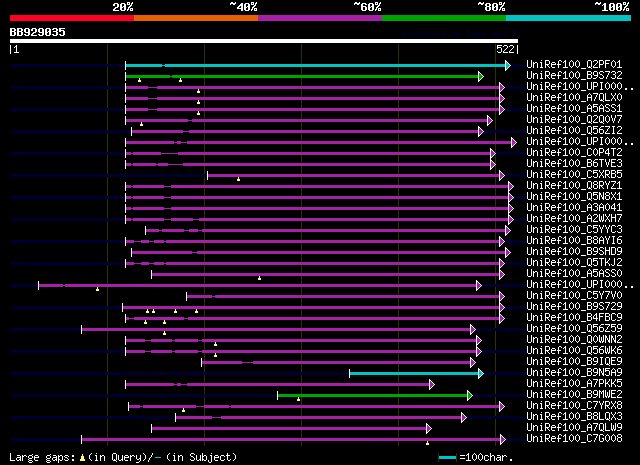Open the UniRef100_A7QLX0 hit label
This screenshot has height=465, width=640.
(574, 98)
